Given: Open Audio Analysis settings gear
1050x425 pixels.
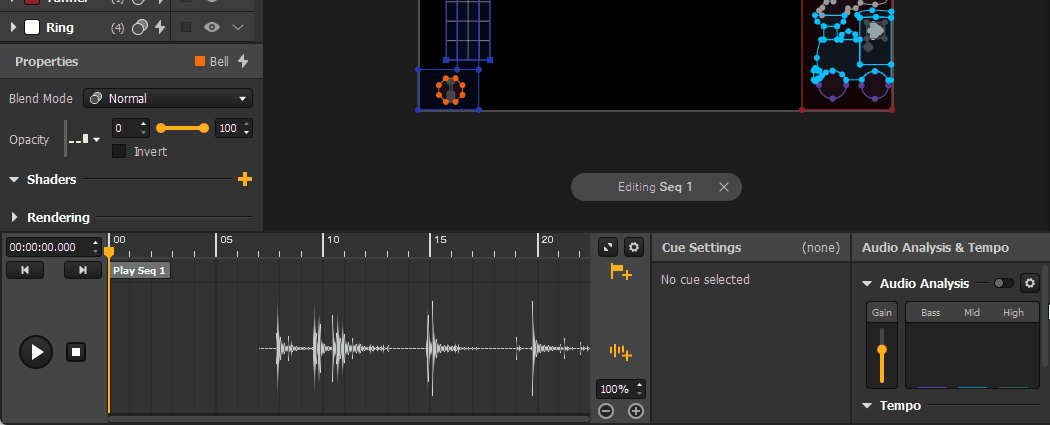Looking at the screenshot, I should coord(1030,283).
